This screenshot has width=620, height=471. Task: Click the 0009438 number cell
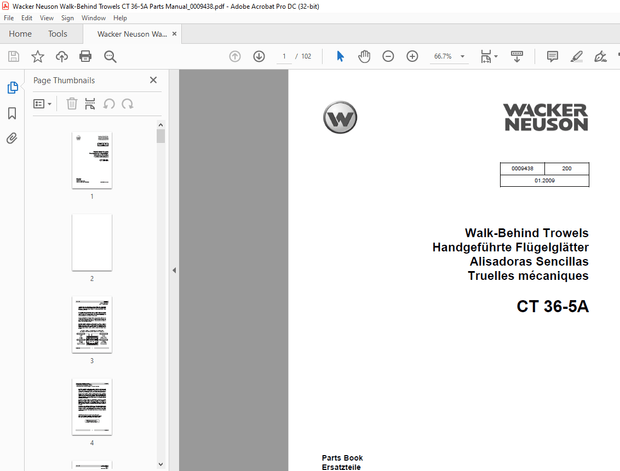(522, 168)
